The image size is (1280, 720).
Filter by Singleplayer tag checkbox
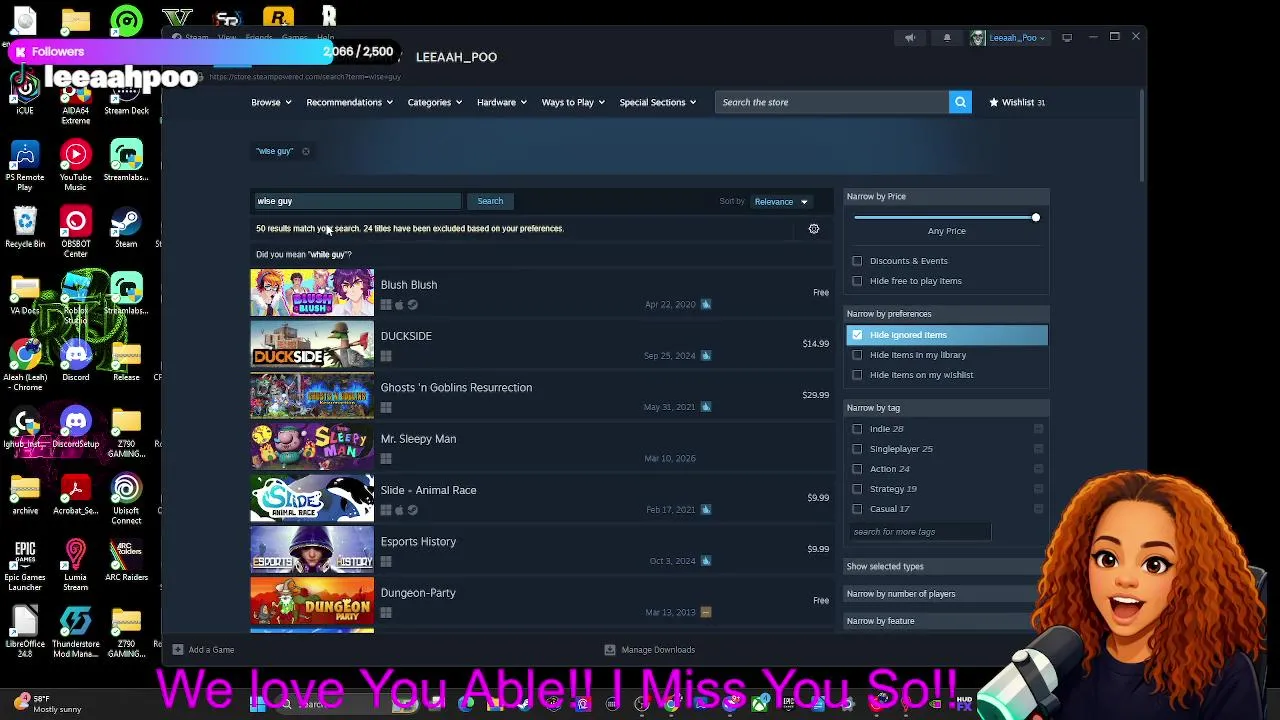click(857, 449)
